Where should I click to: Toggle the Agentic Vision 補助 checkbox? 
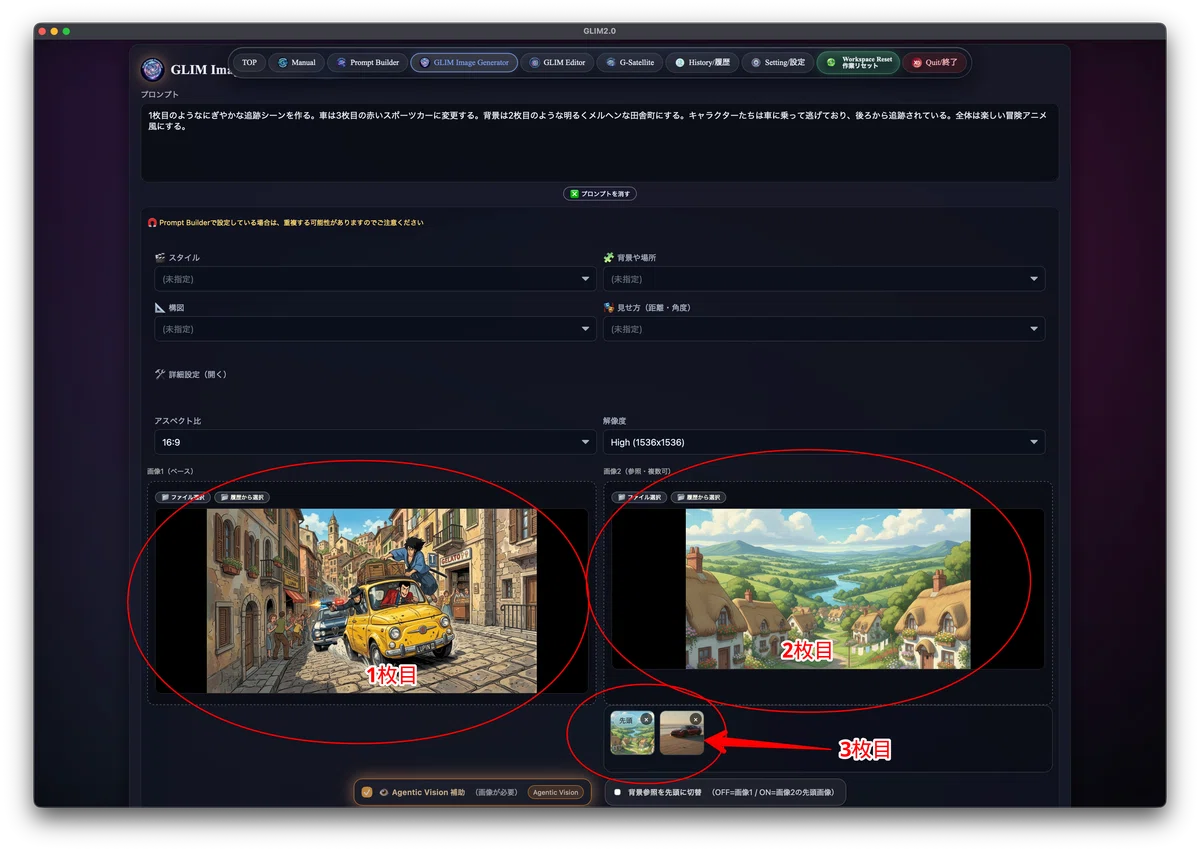pos(367,792)
